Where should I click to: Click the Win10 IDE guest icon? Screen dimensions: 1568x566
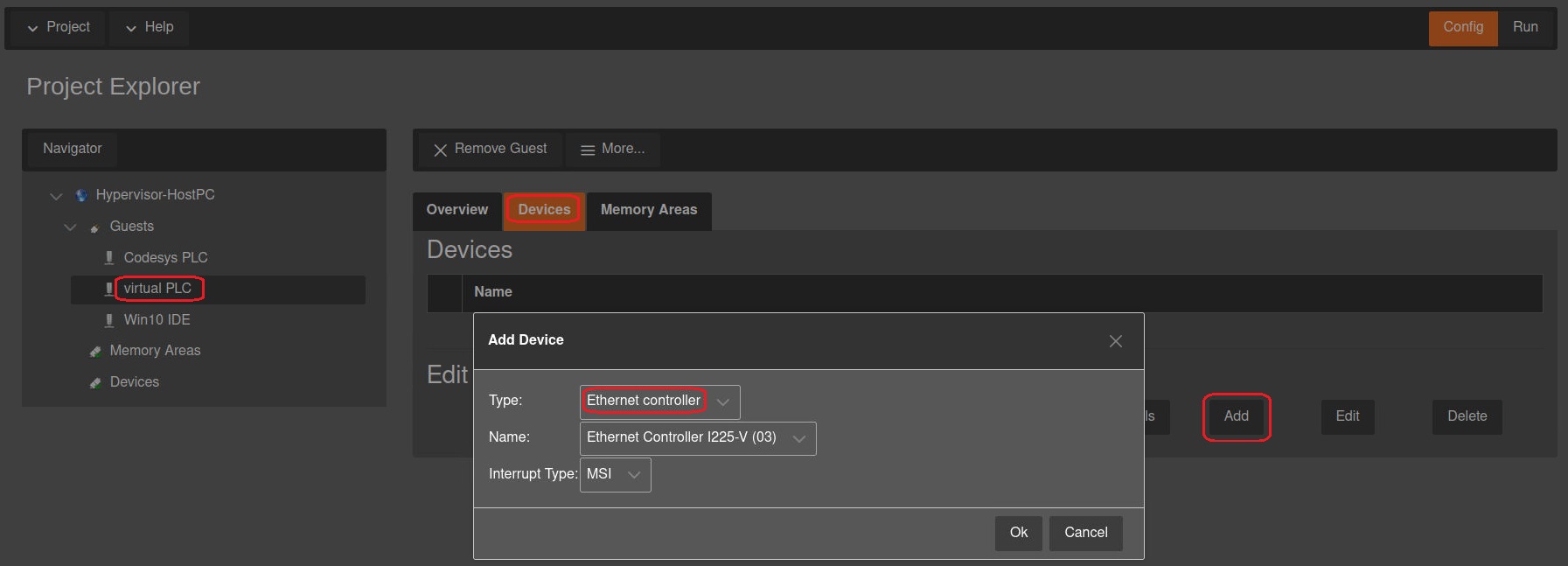[x=109, y=320]
